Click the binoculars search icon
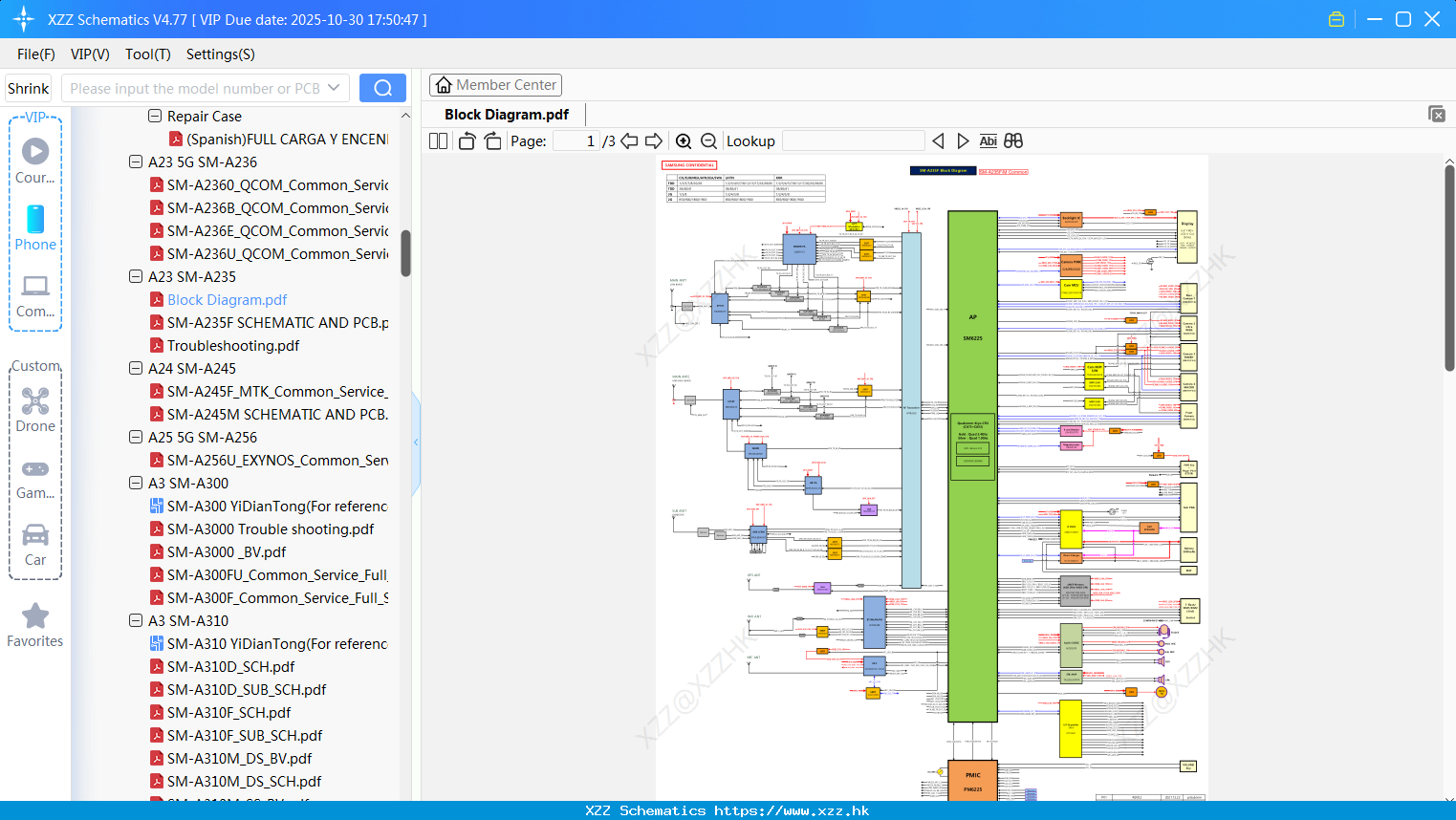Screen dimensions: 1456x820 pyautogui.click(x=1013, y=140)
